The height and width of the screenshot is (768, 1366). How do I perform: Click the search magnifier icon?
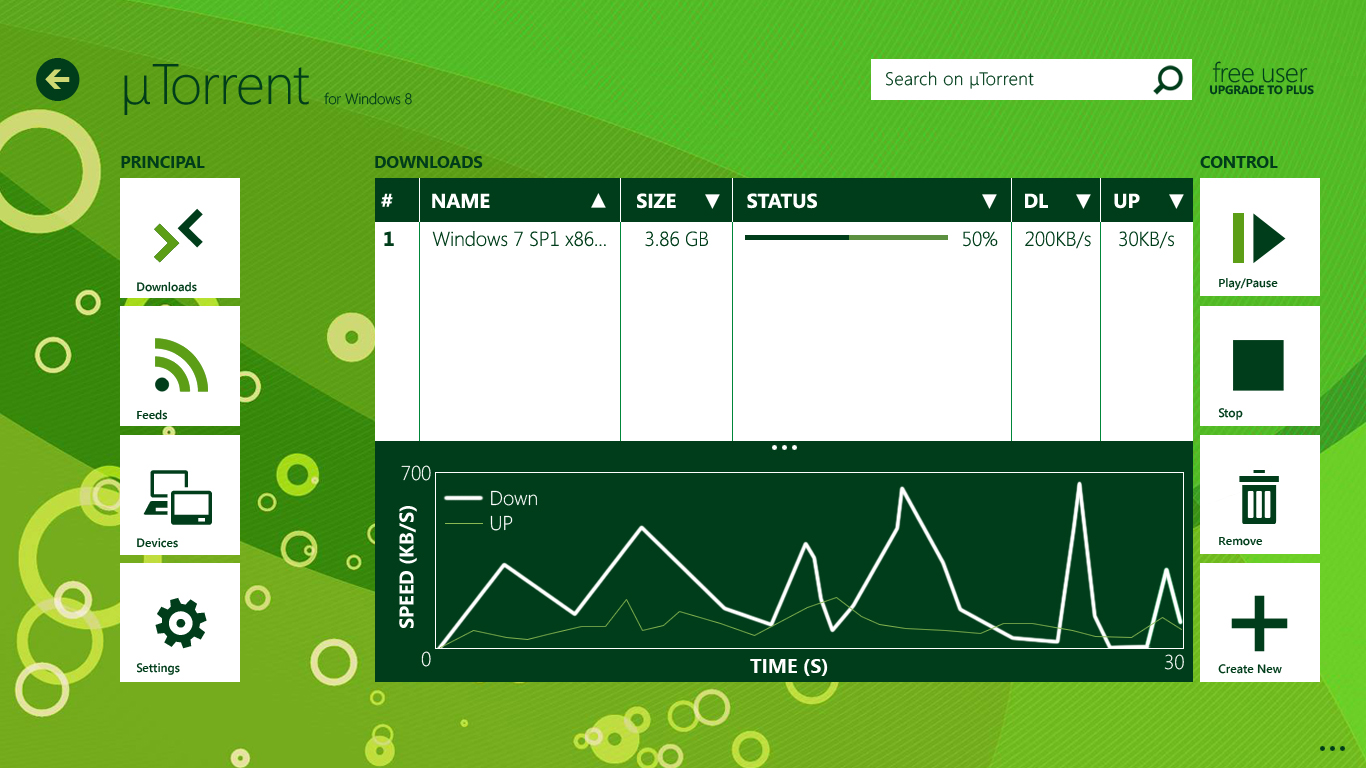click(1167, 79)
